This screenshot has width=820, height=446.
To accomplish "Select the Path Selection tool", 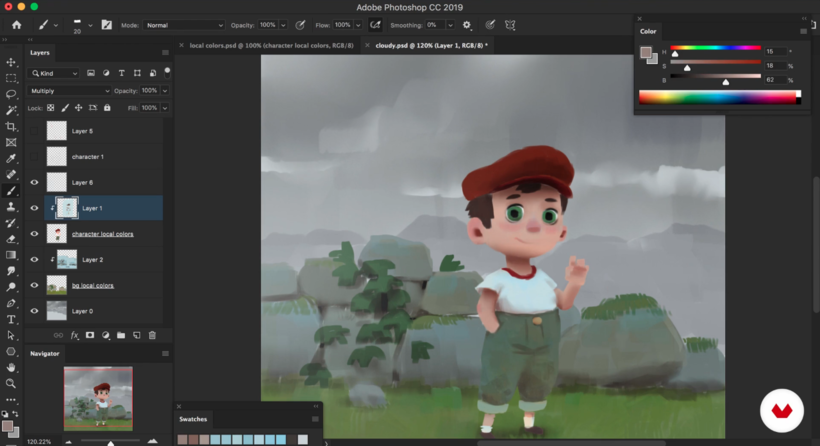I will point(10,336).
